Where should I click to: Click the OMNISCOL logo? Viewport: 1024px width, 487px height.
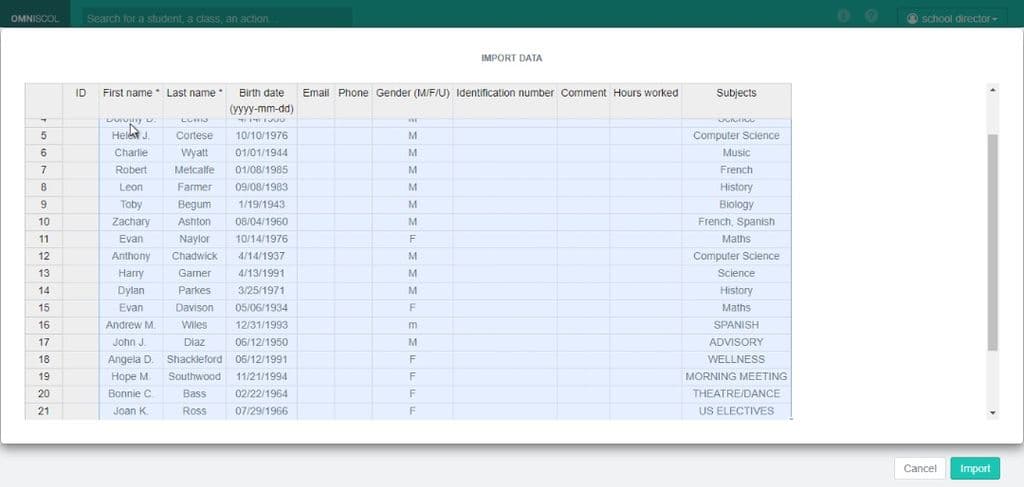[x=35, y=18]
